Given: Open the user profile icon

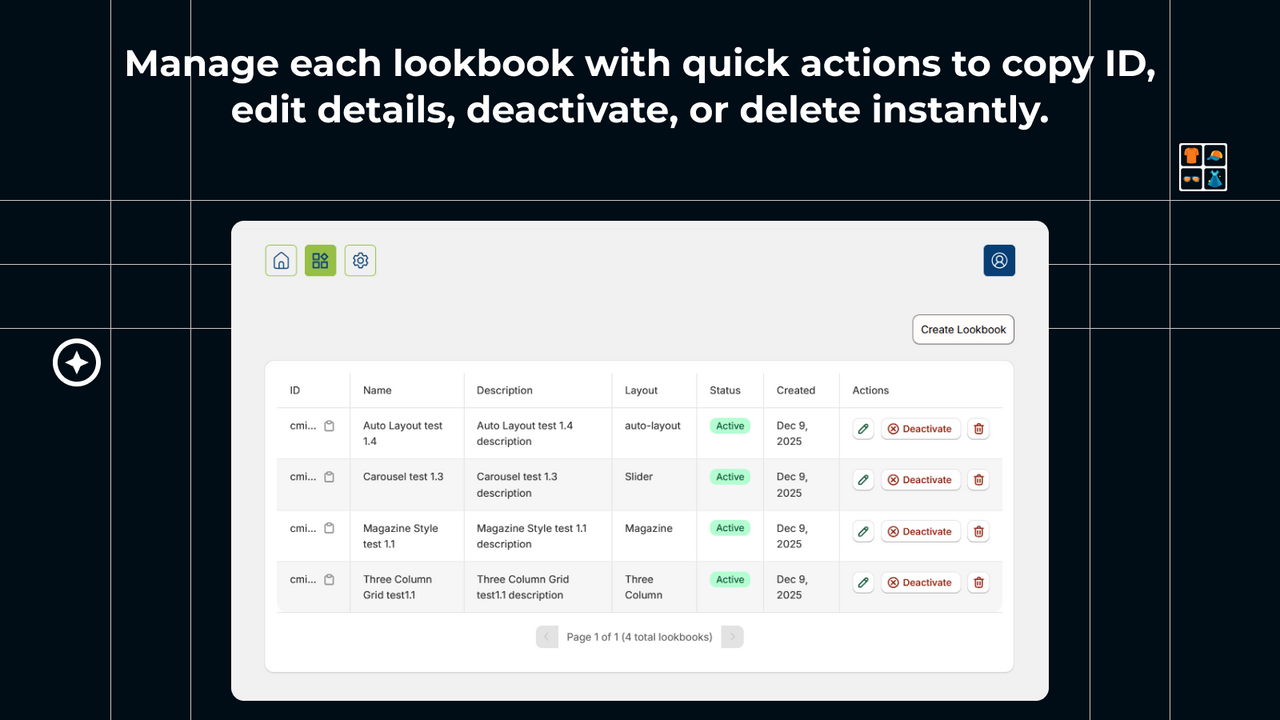Looking at the screenshot, I should pyautogui.click(x=999, y=260).
